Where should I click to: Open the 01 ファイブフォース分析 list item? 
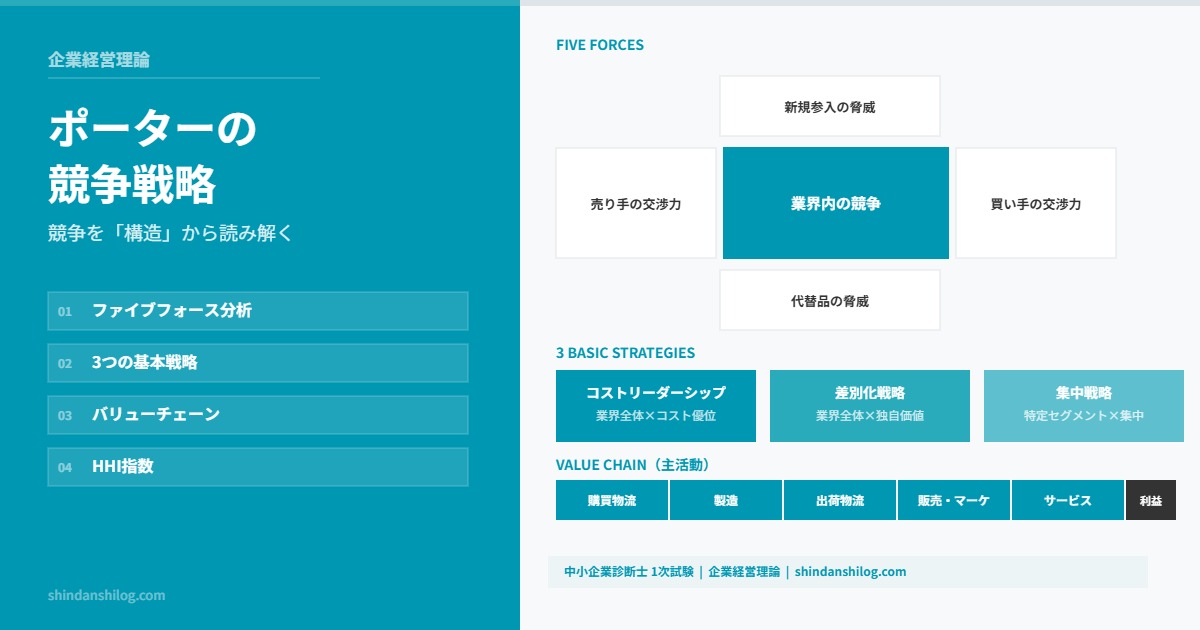[x=257, y=311]
